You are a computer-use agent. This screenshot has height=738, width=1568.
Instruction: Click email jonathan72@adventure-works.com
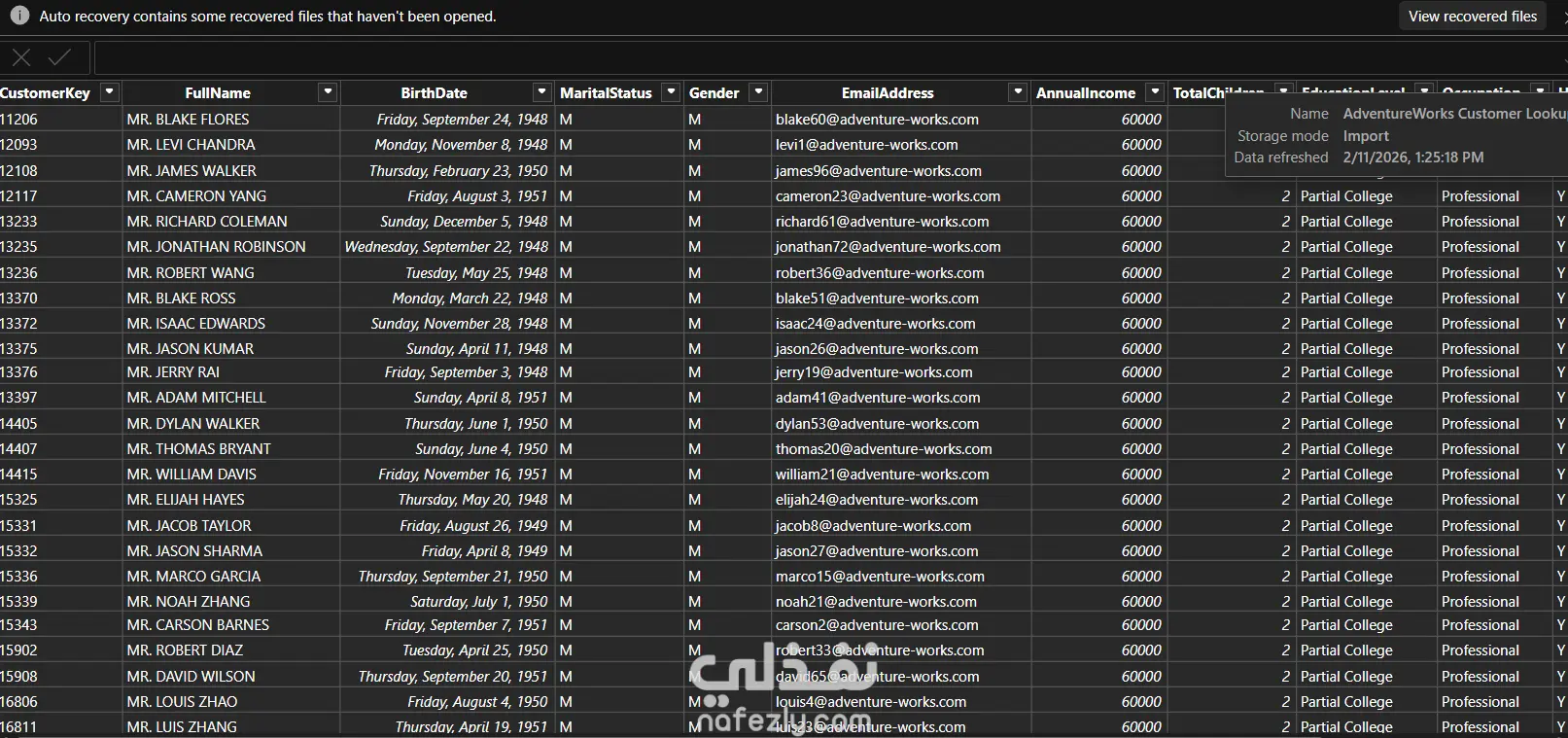pyautogui.click(x=888, y=246)
